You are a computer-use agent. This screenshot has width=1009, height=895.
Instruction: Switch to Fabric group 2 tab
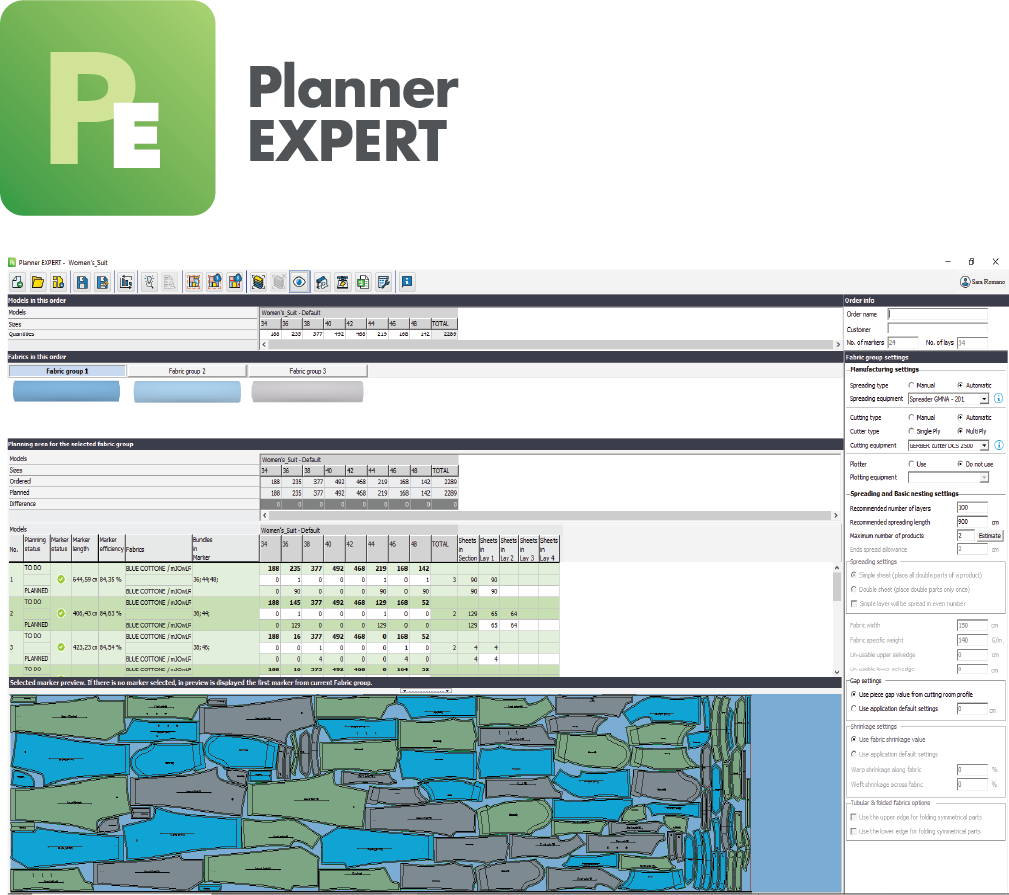click(x=187, y=371)
